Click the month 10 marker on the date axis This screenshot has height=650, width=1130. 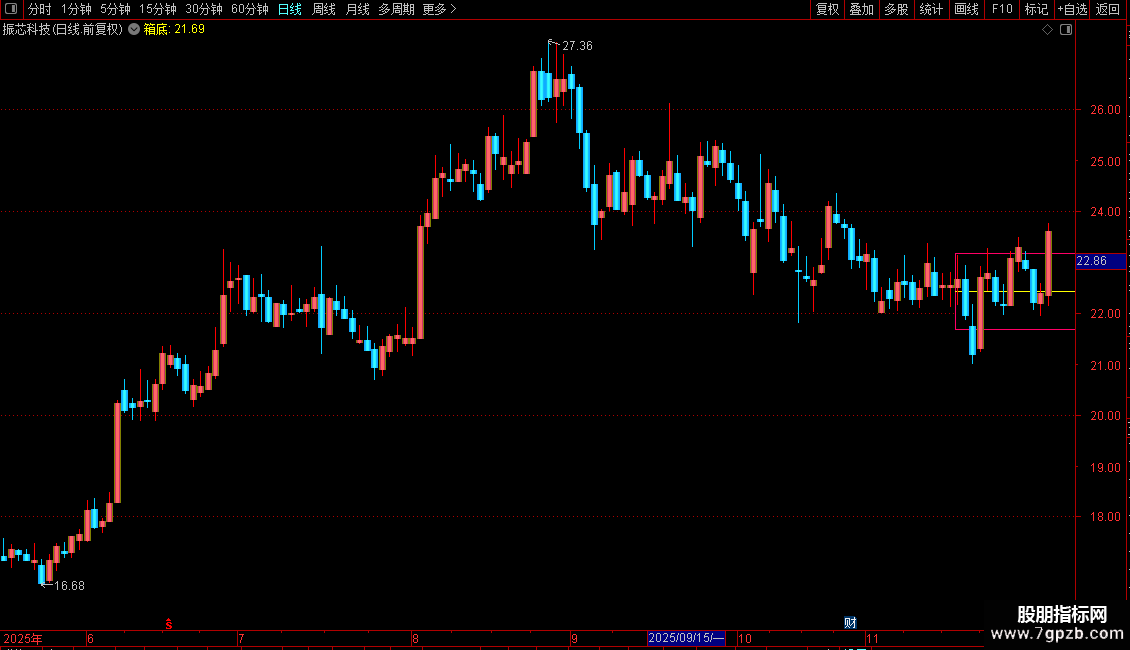pos(744,638)
